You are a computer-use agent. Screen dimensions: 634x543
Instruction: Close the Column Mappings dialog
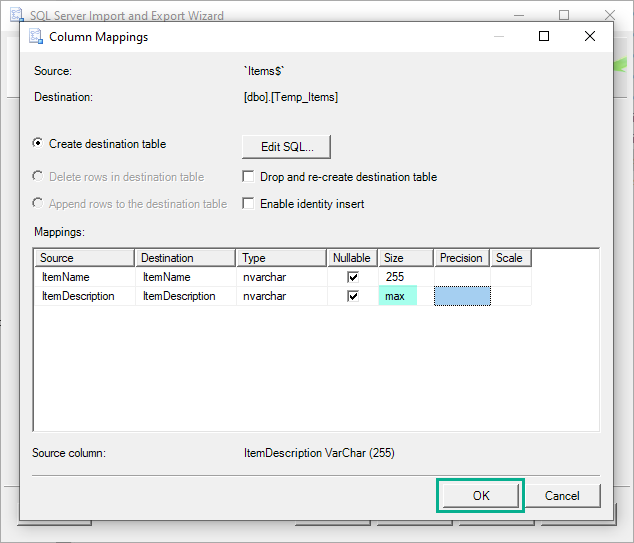point(590,37)
